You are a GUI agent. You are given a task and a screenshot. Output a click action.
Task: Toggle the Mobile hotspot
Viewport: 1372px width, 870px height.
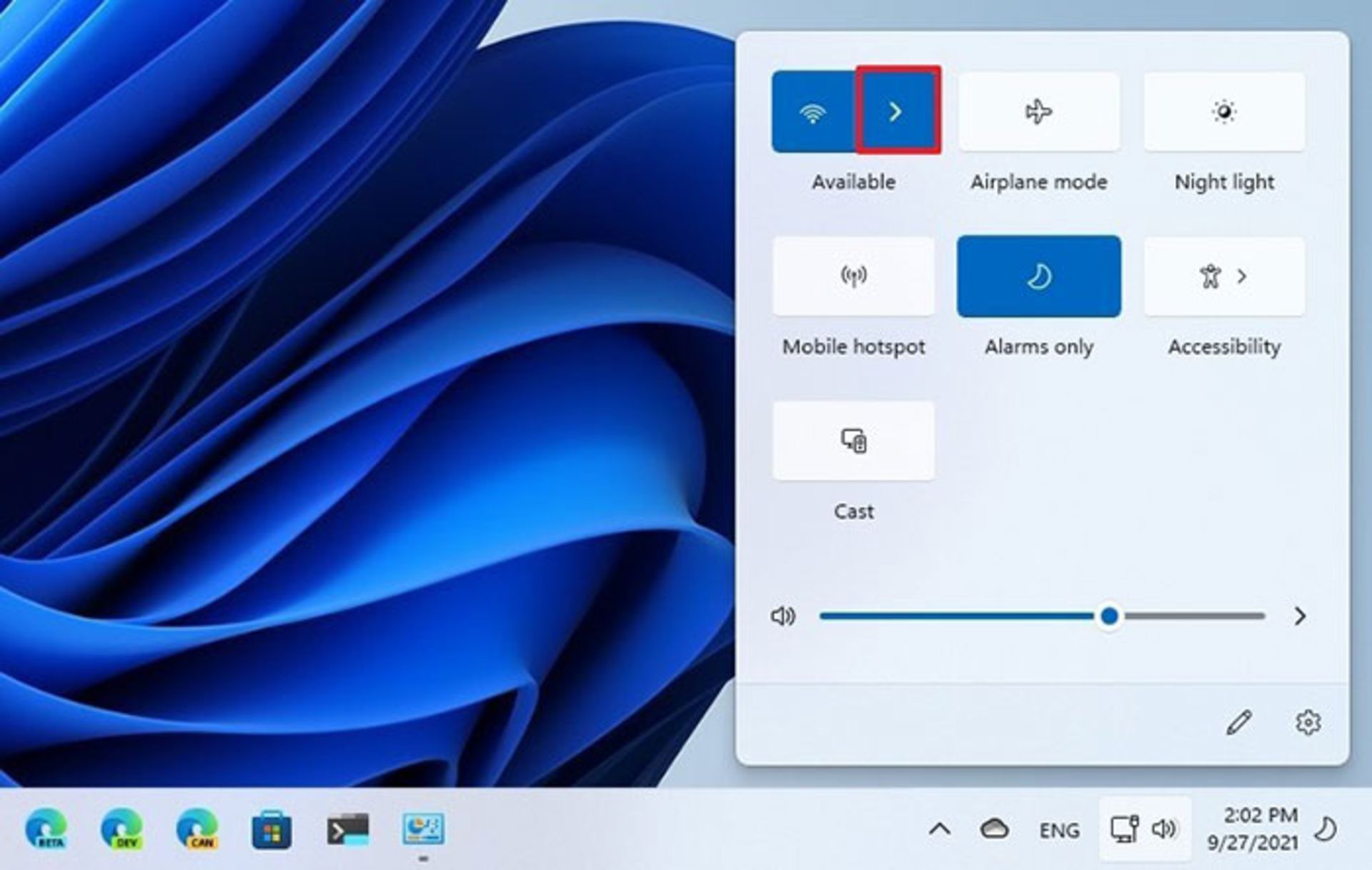click(852, 276)
